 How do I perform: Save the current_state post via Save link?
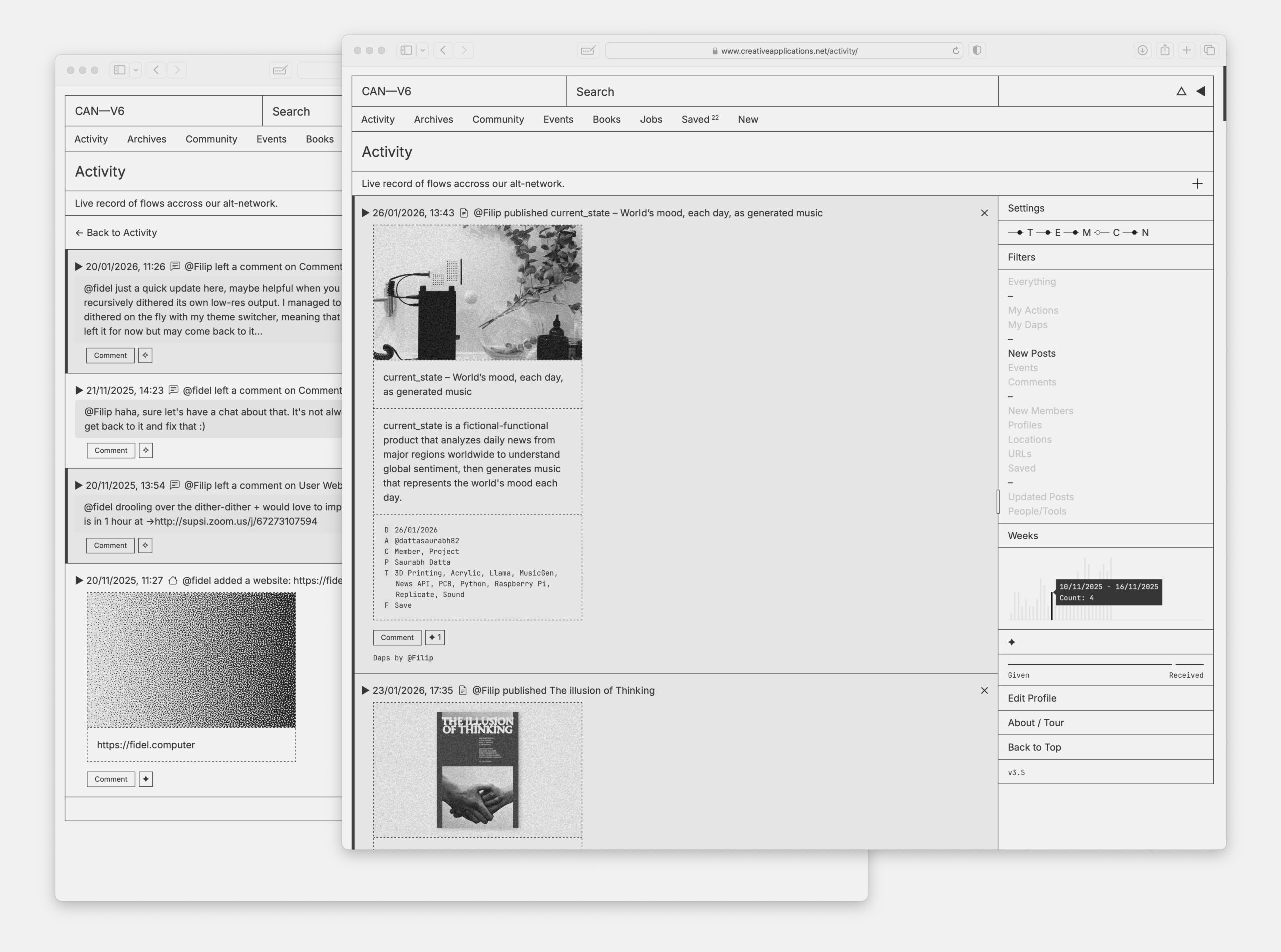point(403,605)
